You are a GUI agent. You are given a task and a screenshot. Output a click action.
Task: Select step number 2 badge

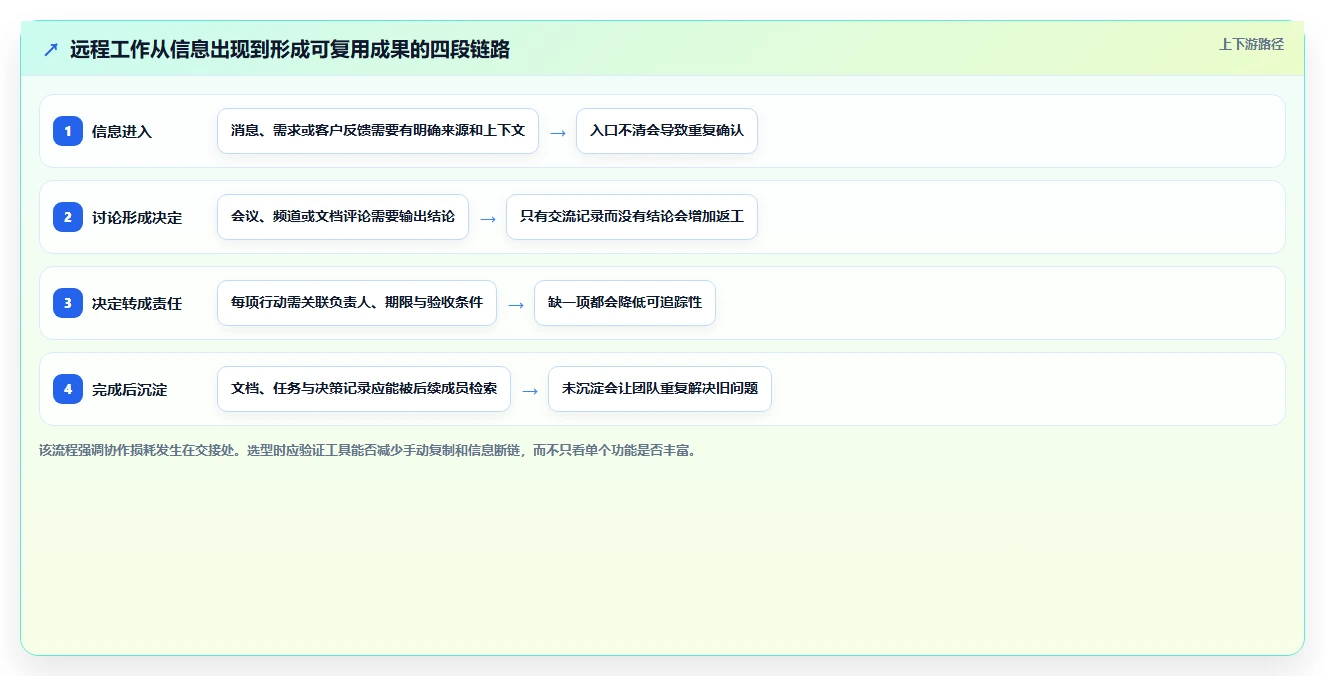pyautogui.click(x=68, y=217)
